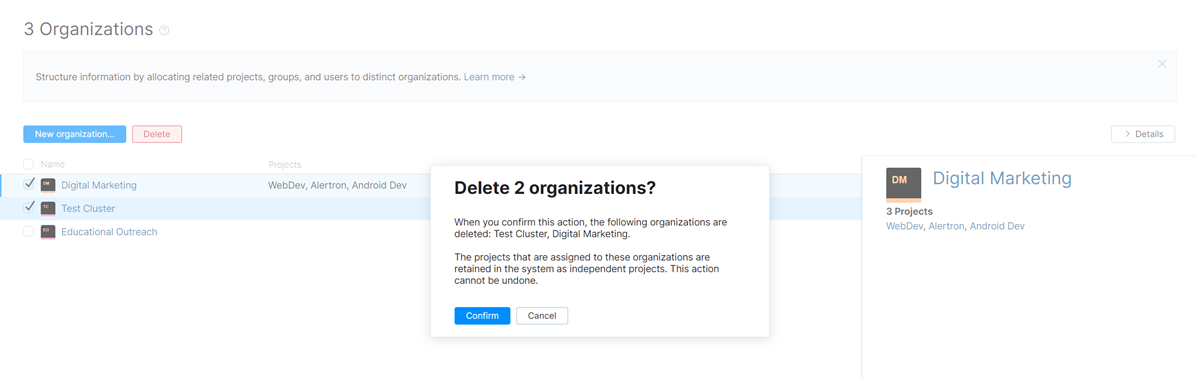Cancel the delete organizations dialog
Image resolution: width=1197 pixels, height=378 pixels.
click(542, 316)
